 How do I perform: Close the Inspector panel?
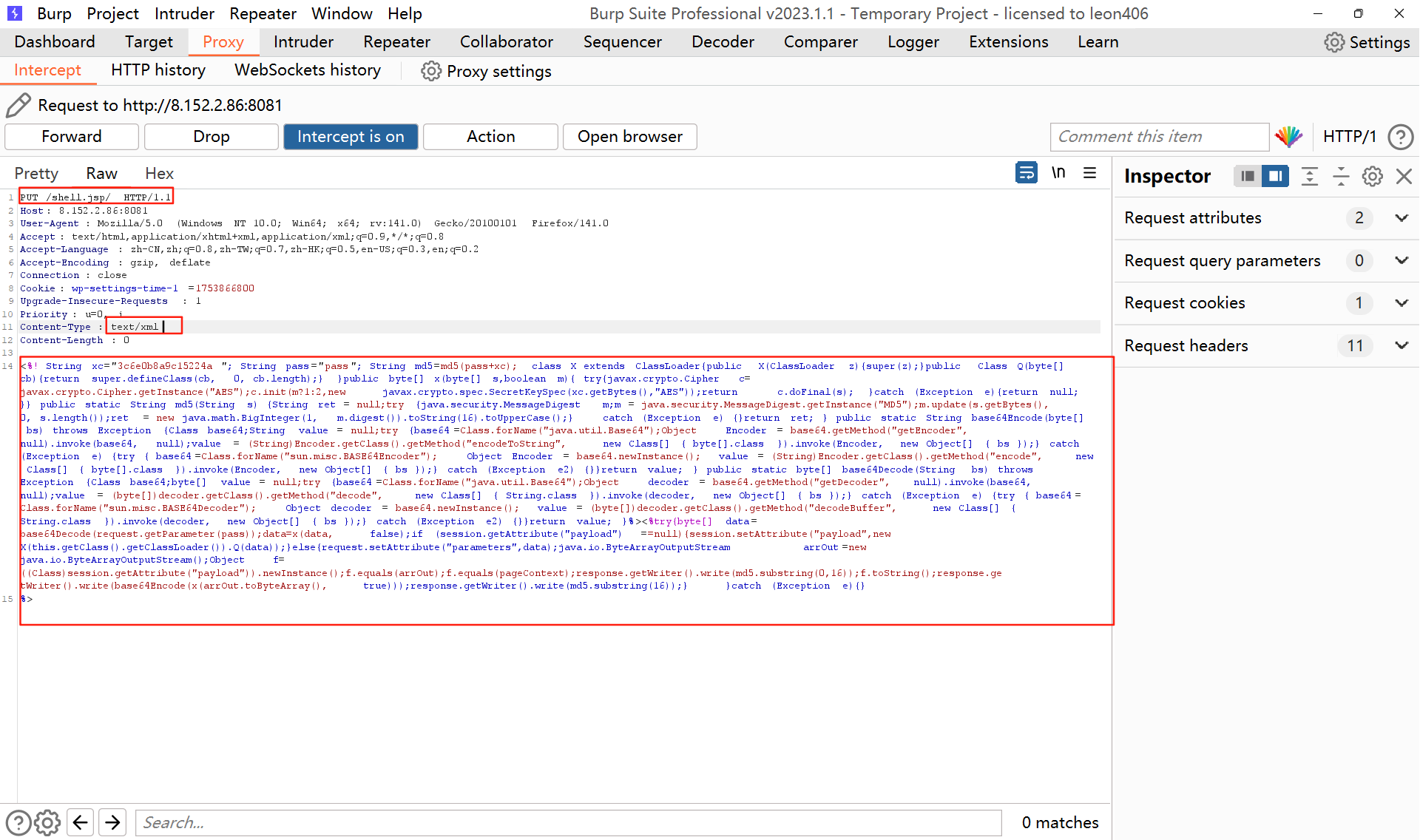tap(1404, 176)
